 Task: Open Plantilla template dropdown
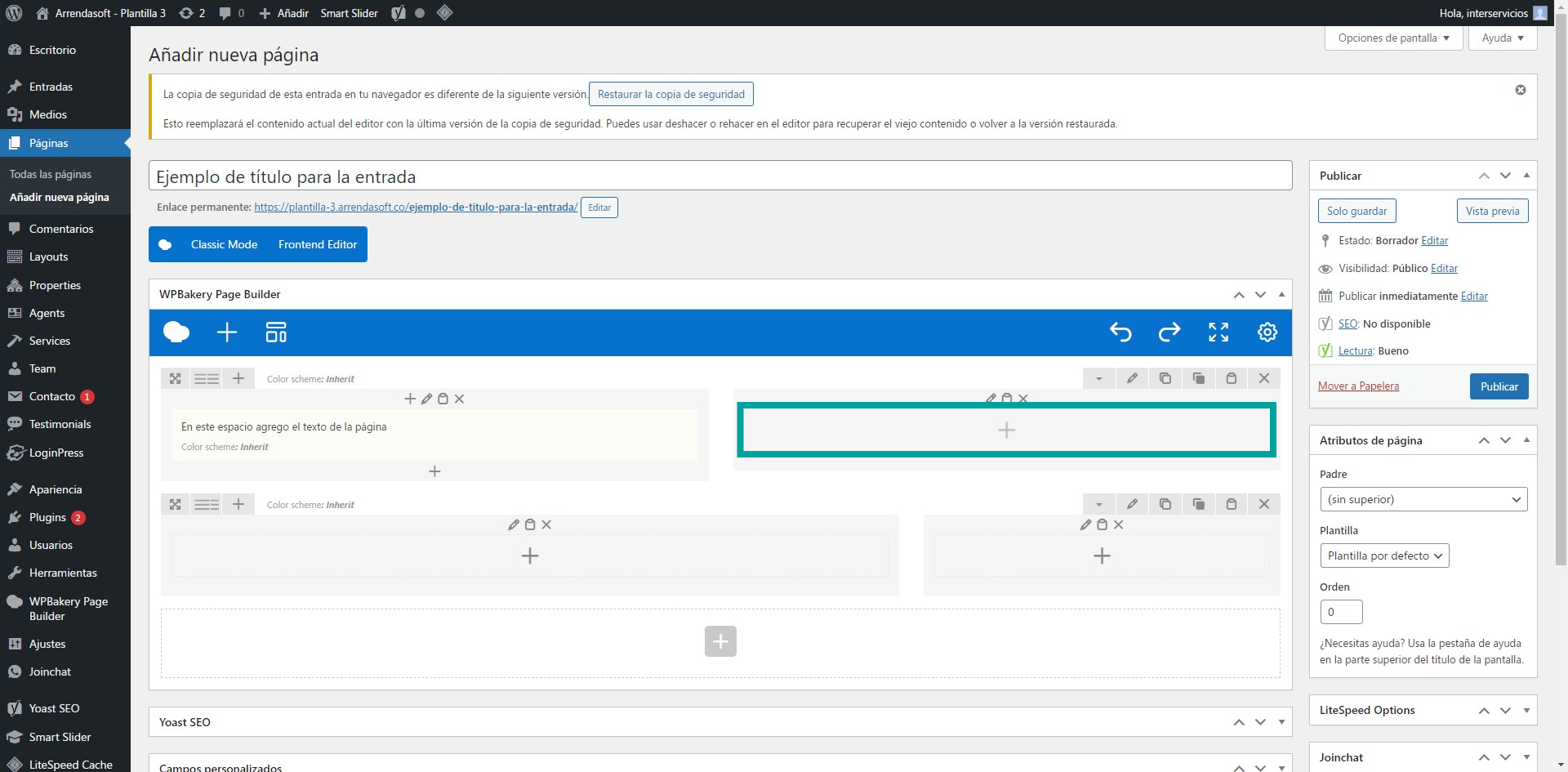1384,556
